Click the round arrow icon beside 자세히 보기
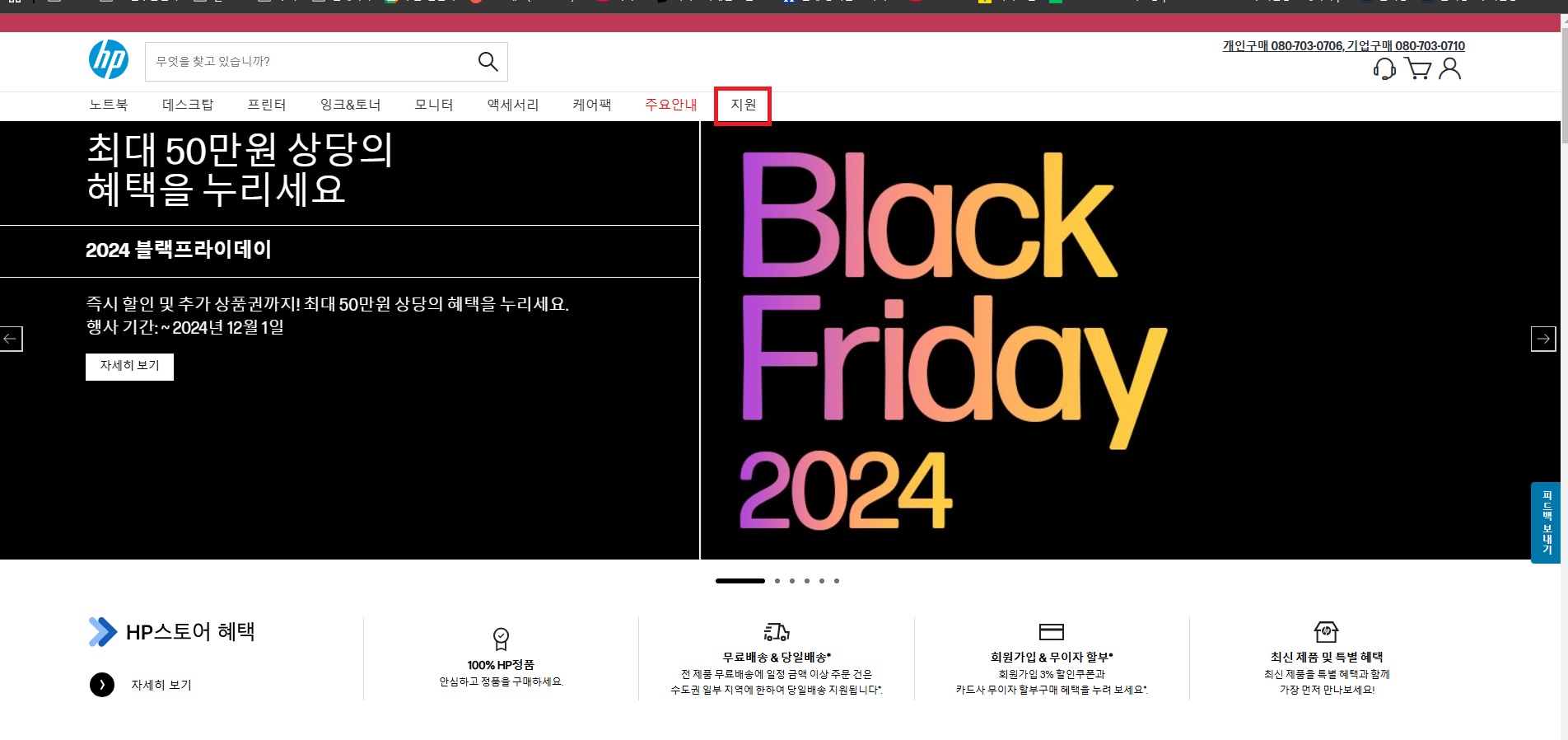 click(x=102, y=685)
